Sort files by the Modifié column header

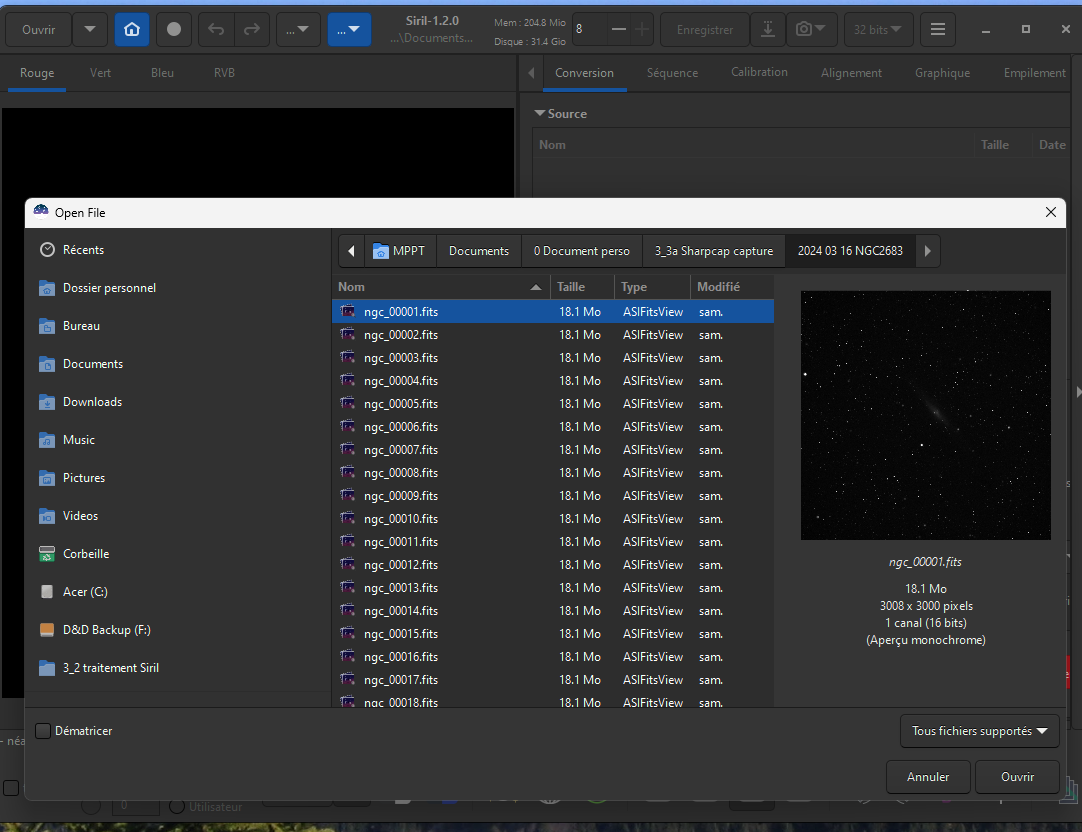click(x=731, y=287)
